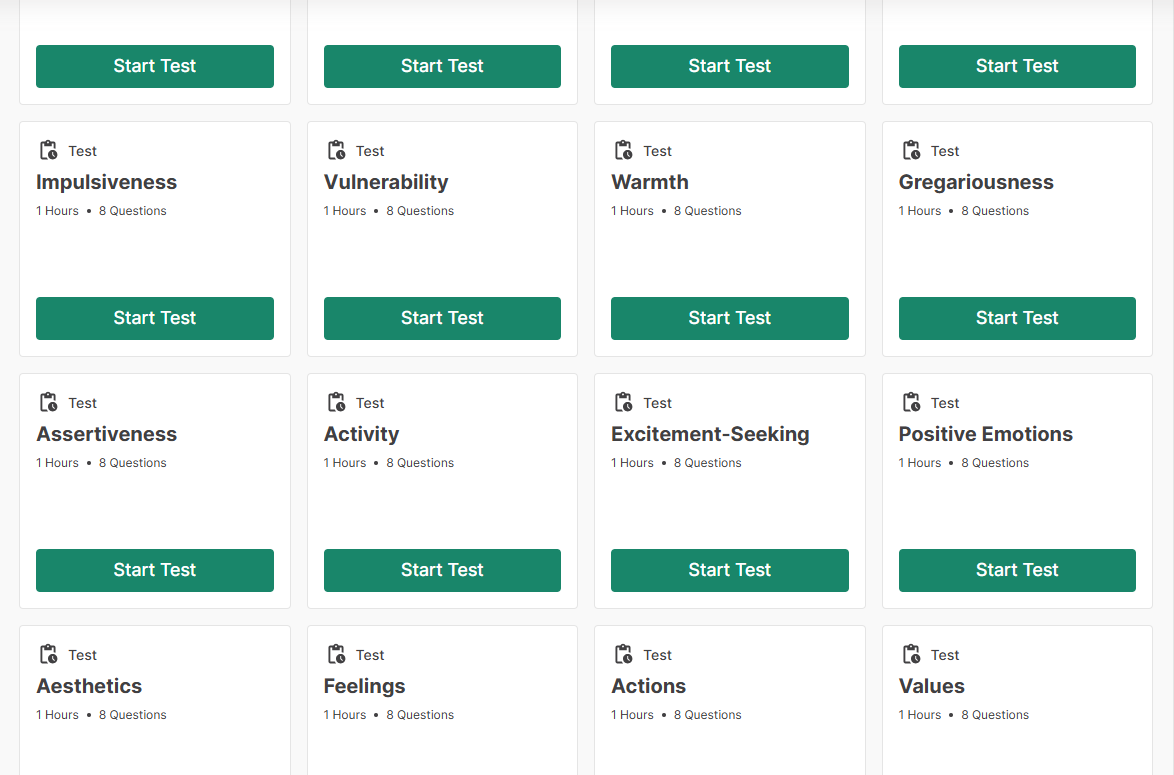Select the Actions test heading
Viewport: 1174px width, 775px height.
point(649,686)
